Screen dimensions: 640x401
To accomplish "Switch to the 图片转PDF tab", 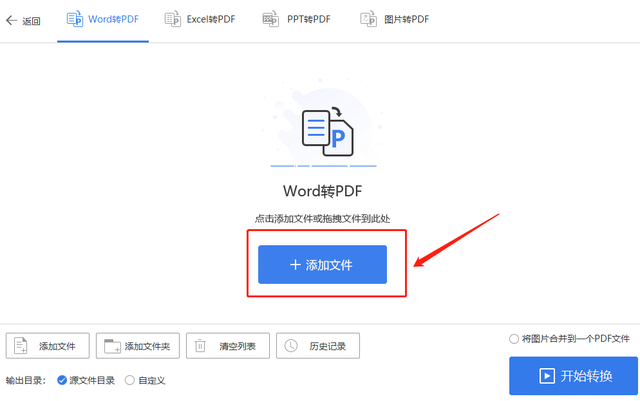I will (394, 20).
